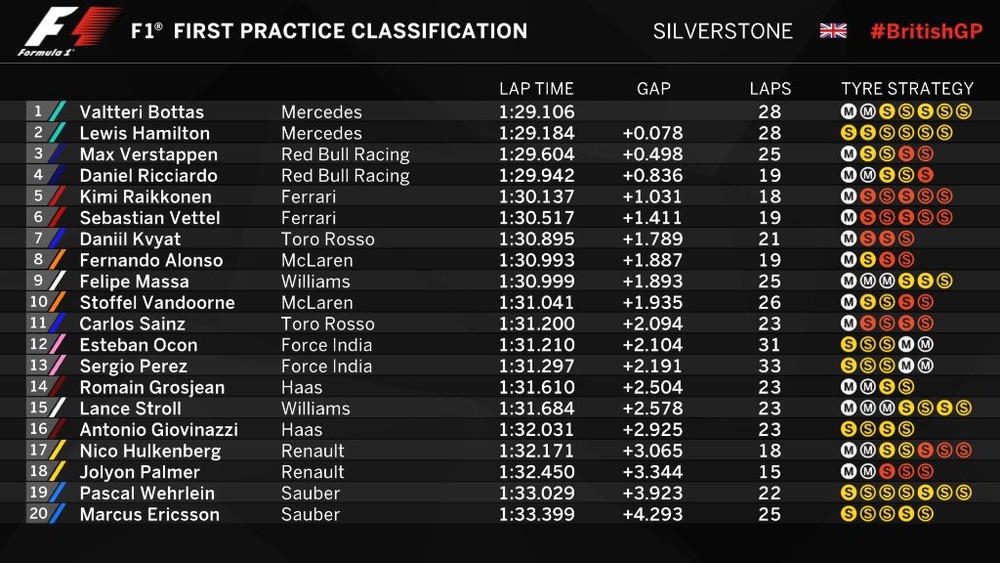Screen dimensions: 1000x563
Task: Open the #BritishGP hashtag
Action: tap(926, 31)
